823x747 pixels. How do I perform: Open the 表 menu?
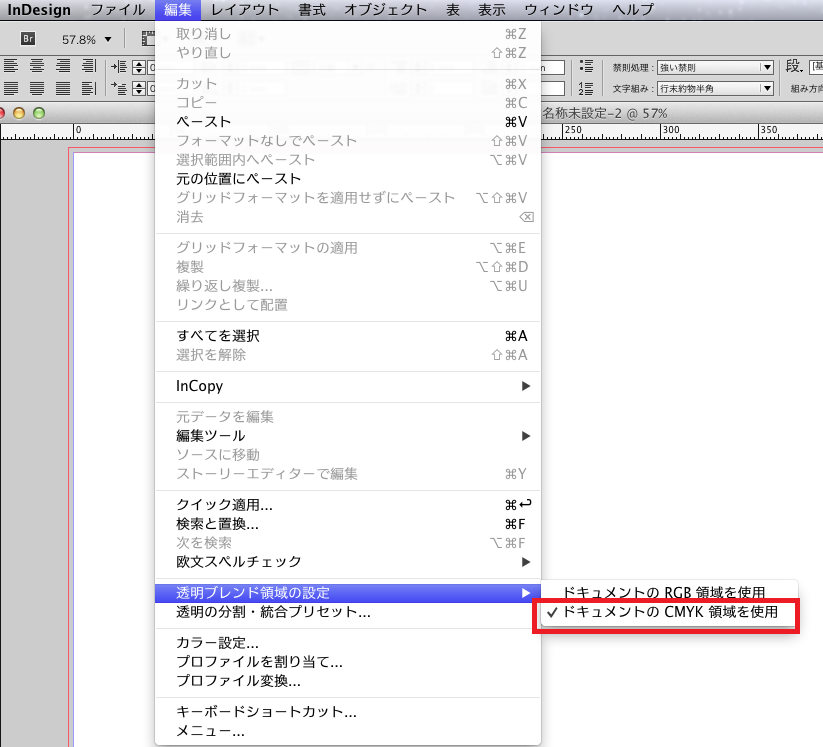coord(453,10)
